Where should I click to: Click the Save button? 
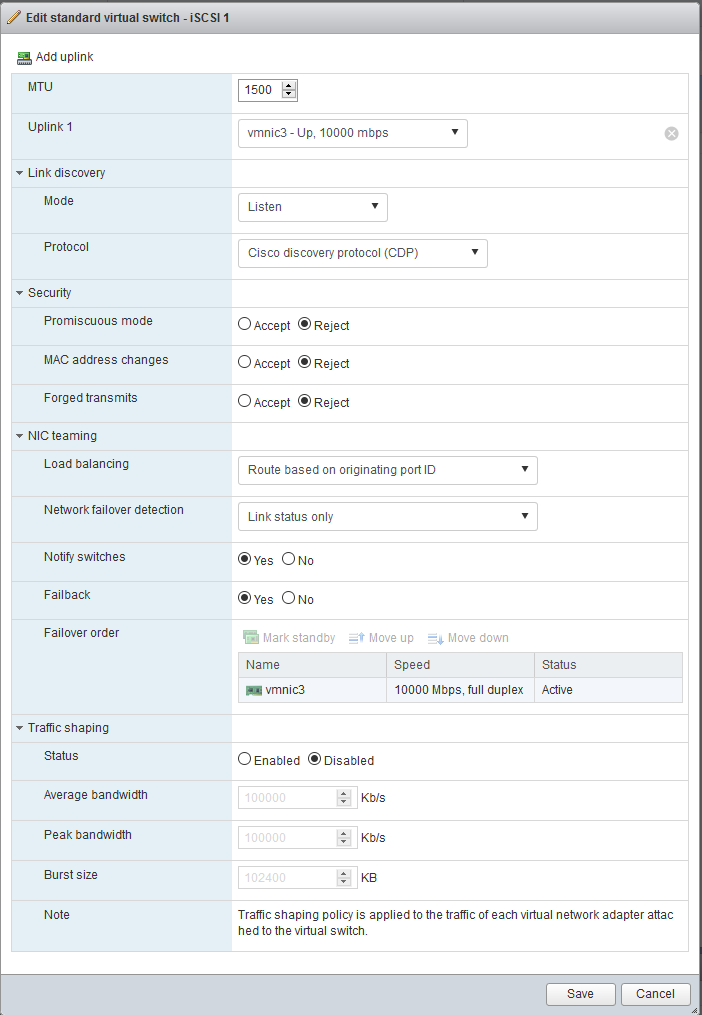click(x=580, y=994)
